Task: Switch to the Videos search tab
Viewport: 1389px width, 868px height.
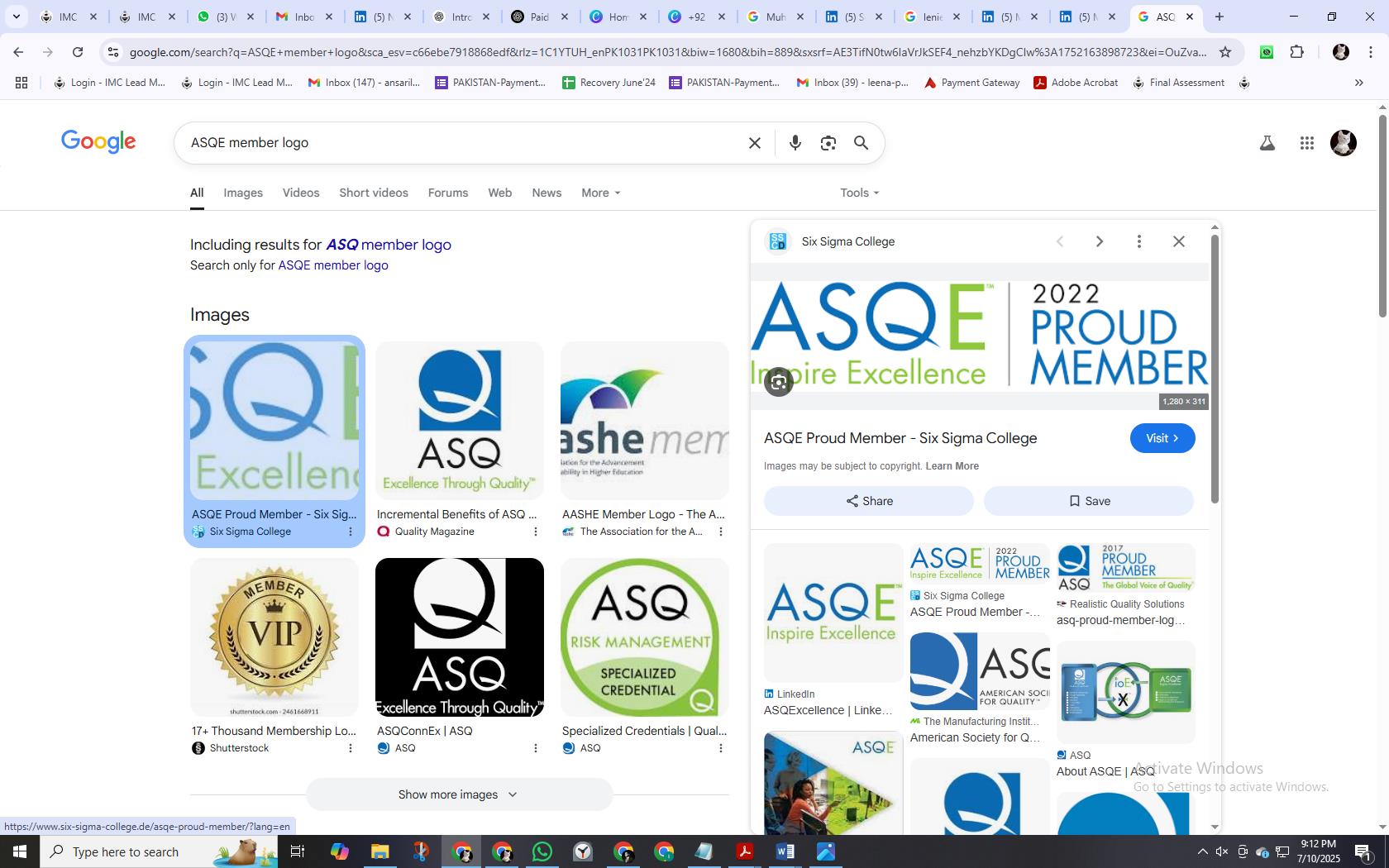Action: (x=301, y=193)
